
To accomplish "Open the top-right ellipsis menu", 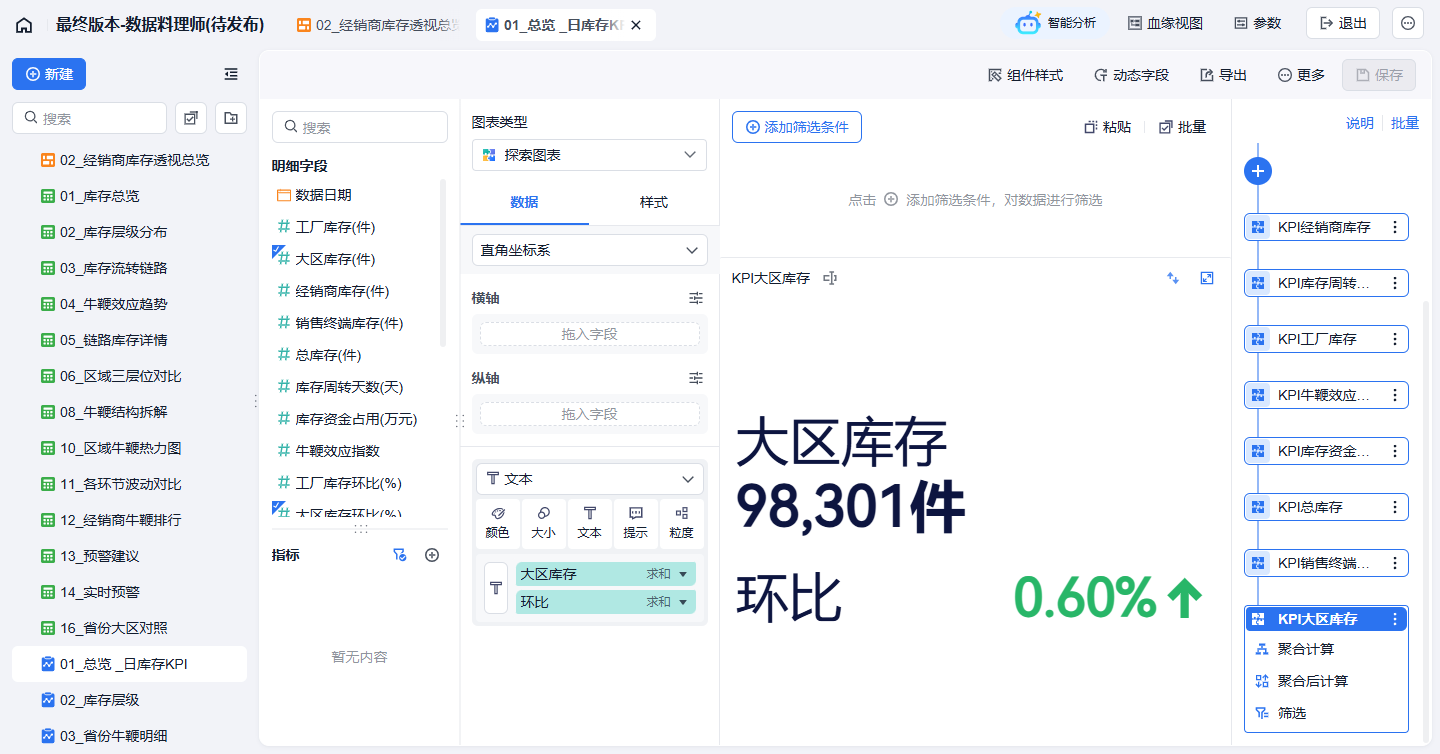I will point(1408,23).
